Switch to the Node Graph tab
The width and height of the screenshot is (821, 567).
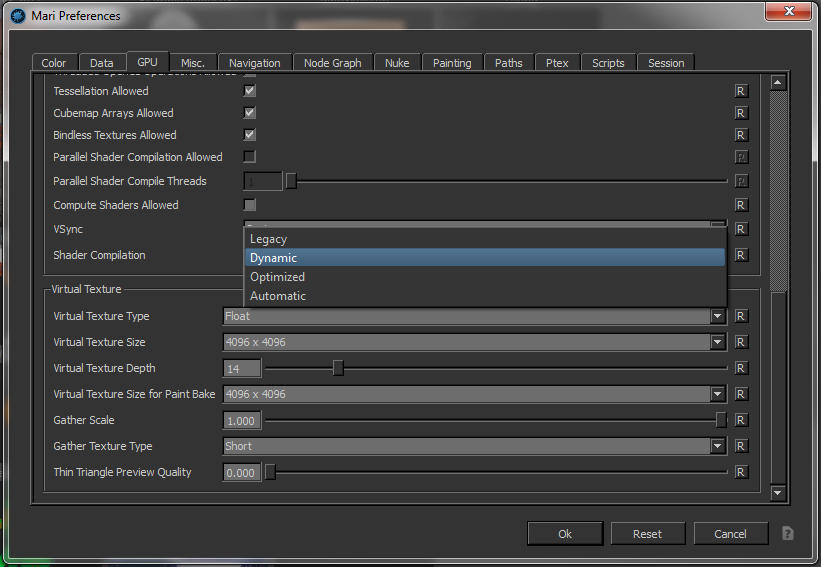[332, 63]
